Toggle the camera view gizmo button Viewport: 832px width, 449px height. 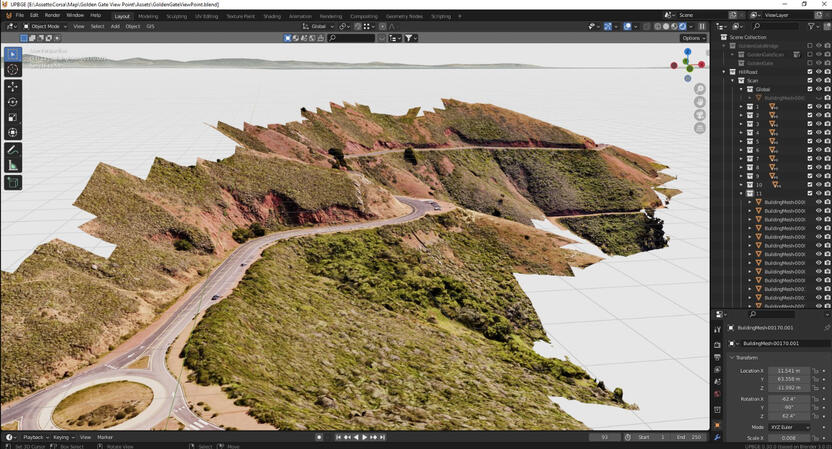click(x=700, y=115)
